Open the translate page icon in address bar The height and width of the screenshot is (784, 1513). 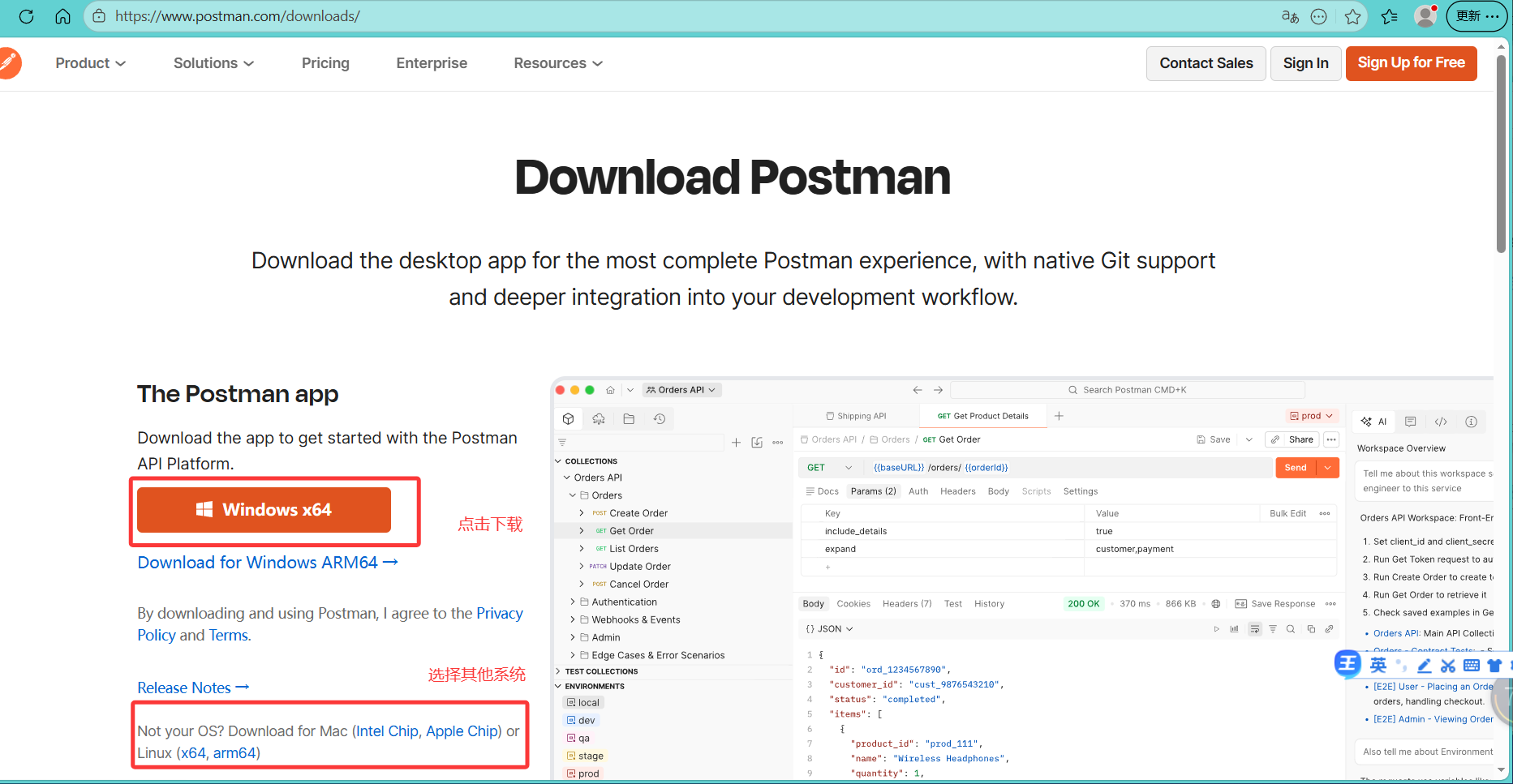(x=1290, y=16)
